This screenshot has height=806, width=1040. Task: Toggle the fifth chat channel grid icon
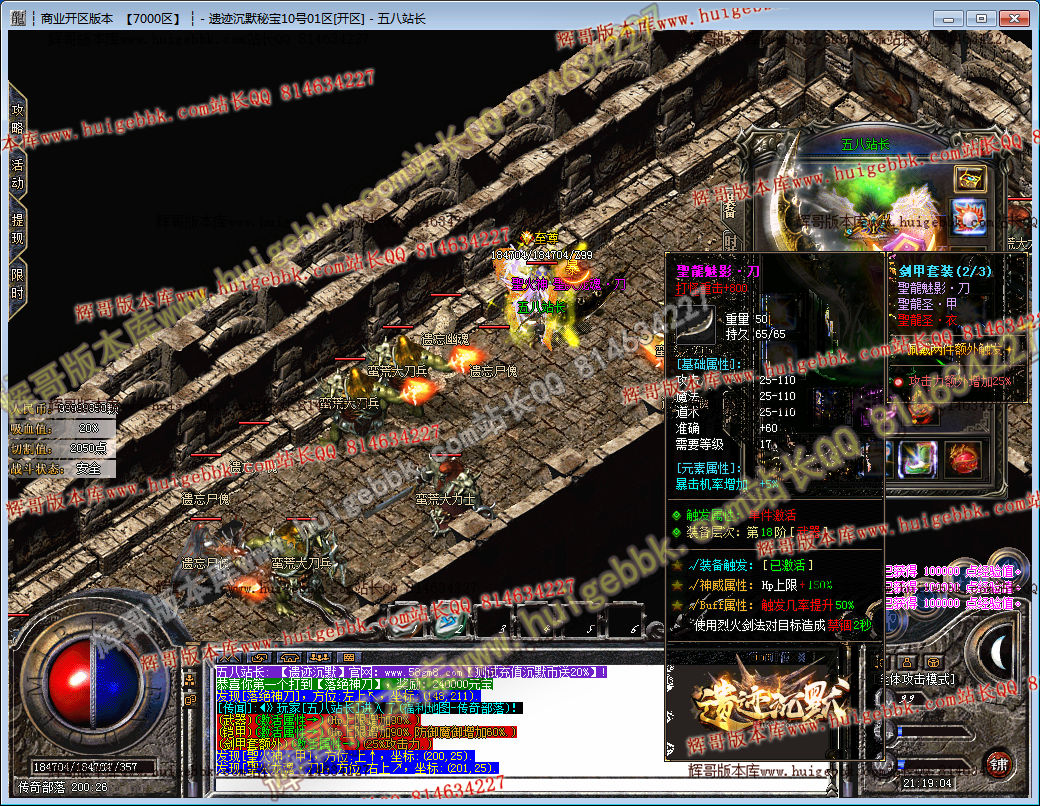tap(349, 658)
